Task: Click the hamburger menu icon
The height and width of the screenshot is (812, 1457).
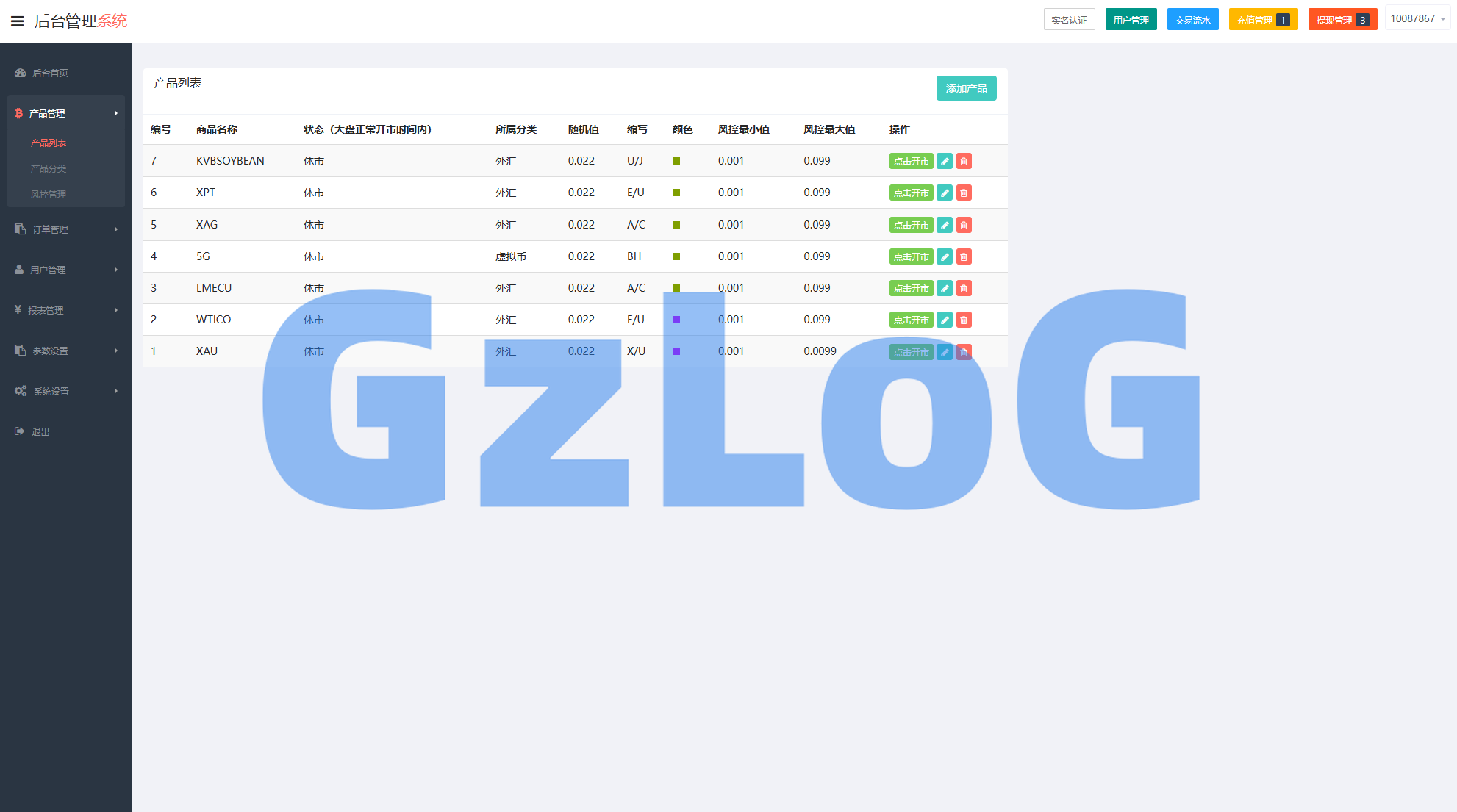Action: pyautogui.click(x=17, y=21)
